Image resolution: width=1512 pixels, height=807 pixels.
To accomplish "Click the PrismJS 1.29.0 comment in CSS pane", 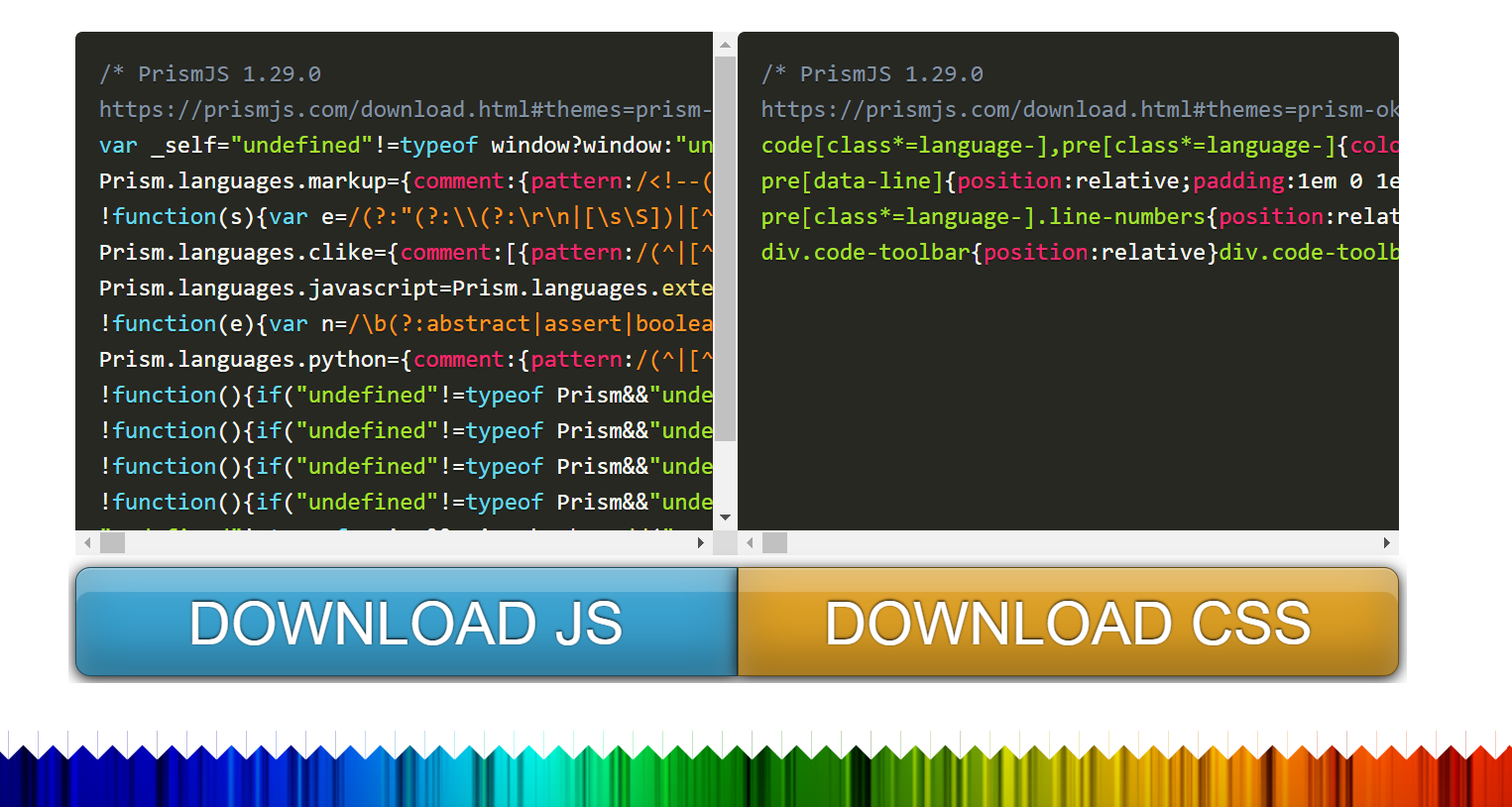I will pos(872,73).
